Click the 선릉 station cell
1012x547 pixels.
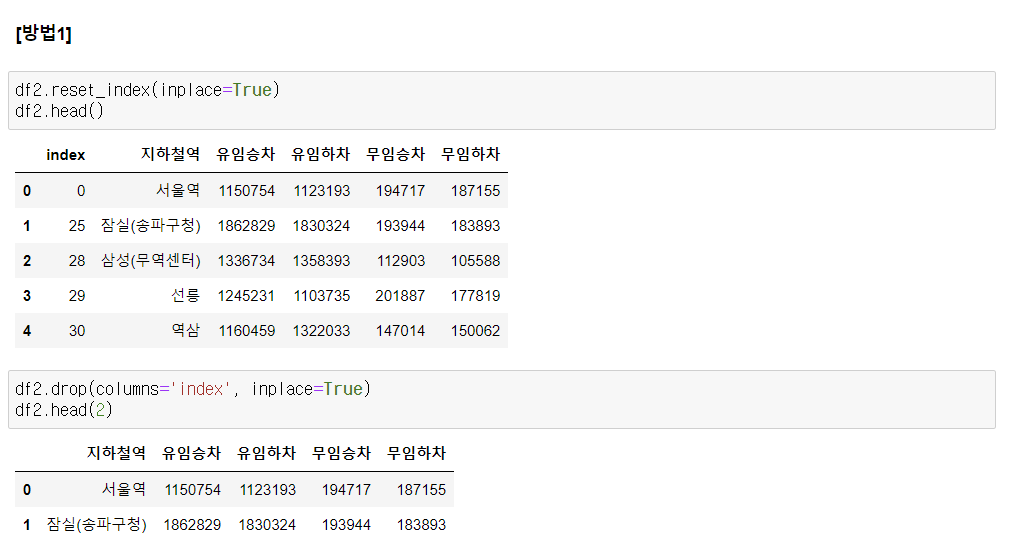point(185,295)
